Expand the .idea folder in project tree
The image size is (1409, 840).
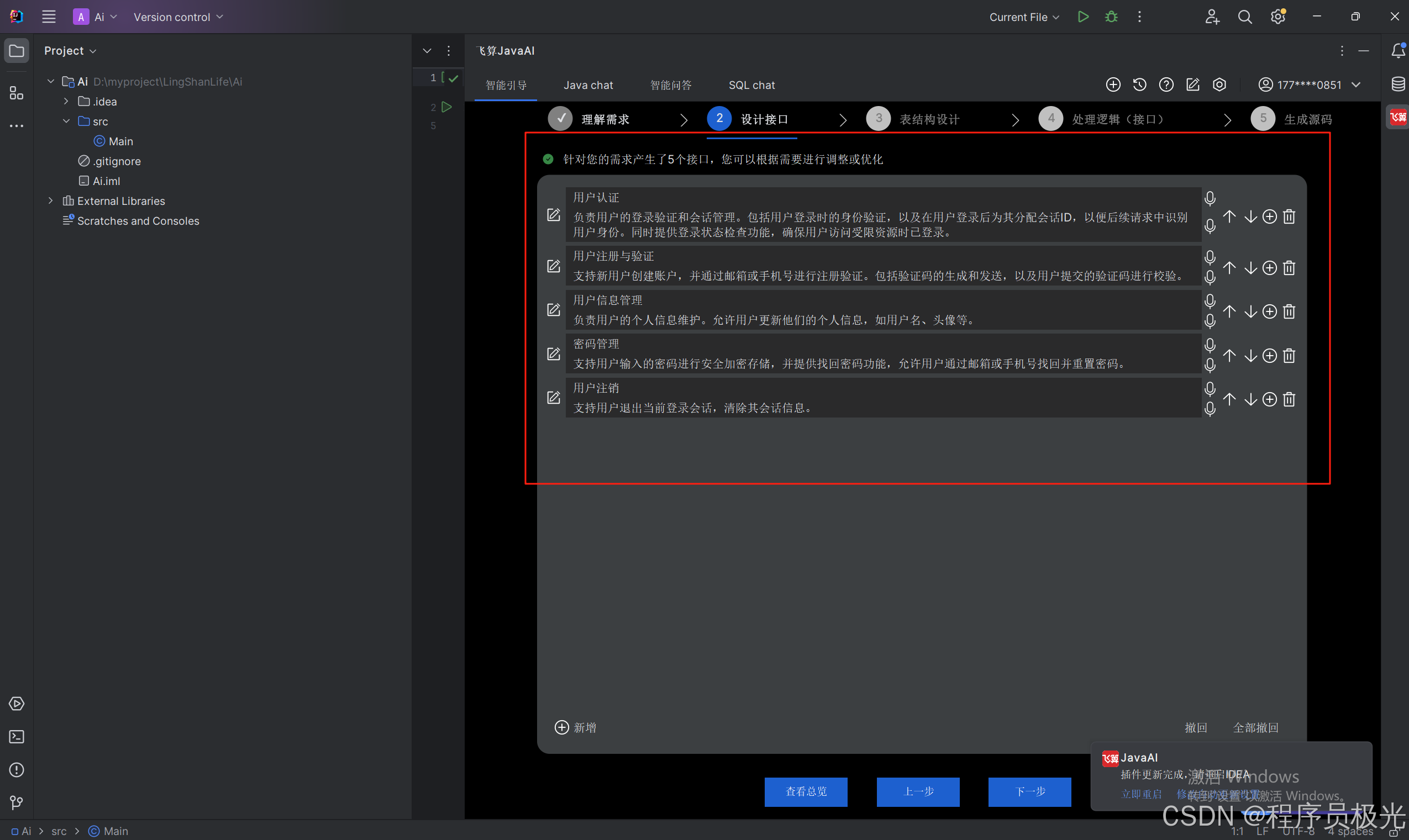66,101
